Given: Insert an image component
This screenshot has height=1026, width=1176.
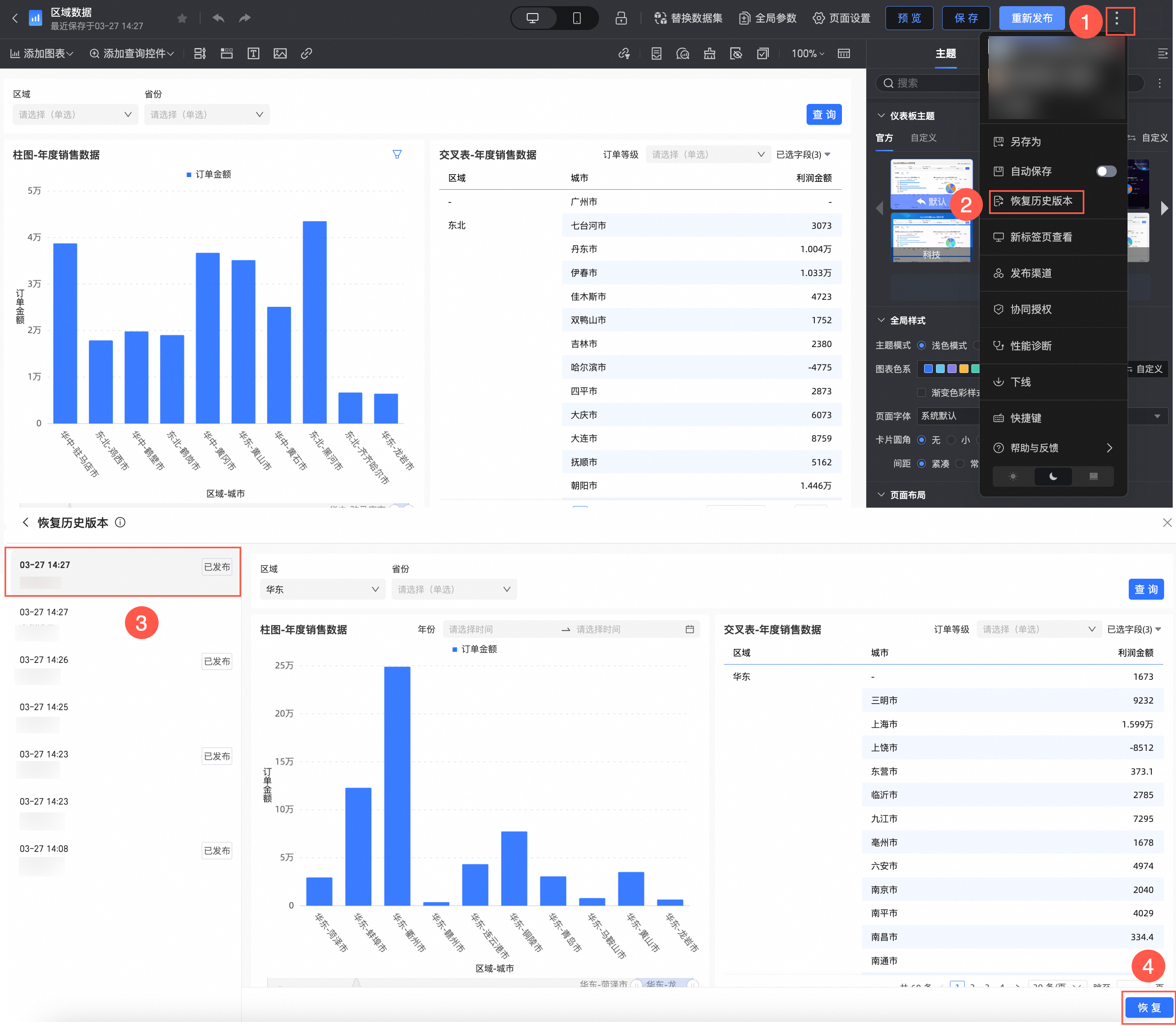Looking at the screenshot, I should point(280,53).
